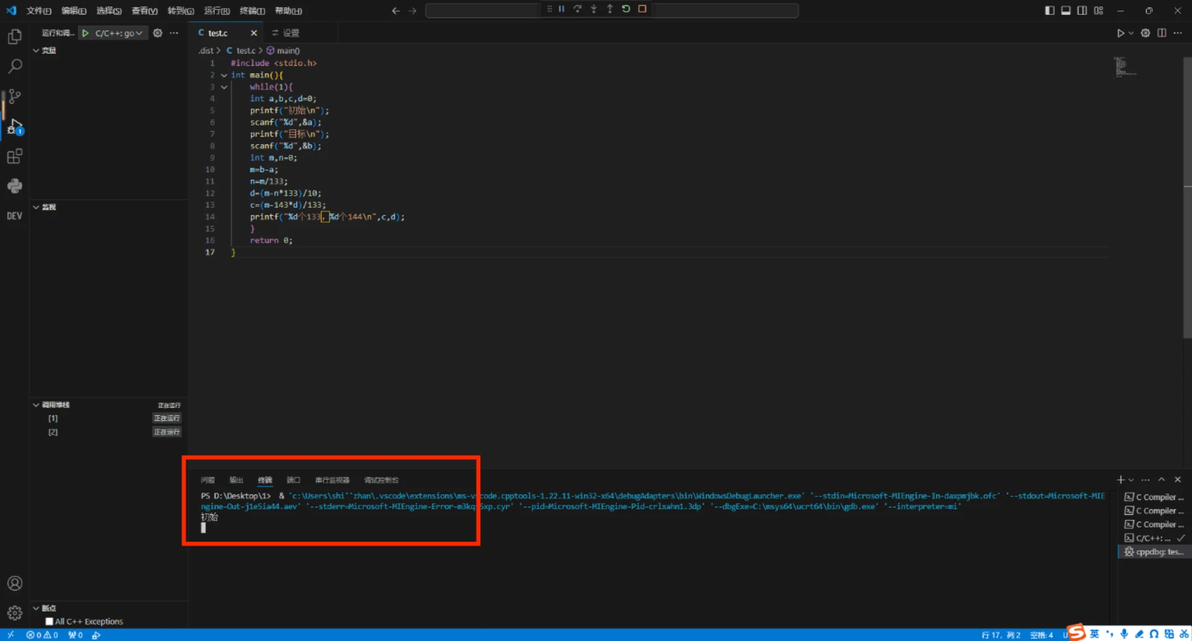Screen dimensions: 1192x641
Task: Enable the All C++ Exceptions breakpoint checkbox
Action: [49, 621]
